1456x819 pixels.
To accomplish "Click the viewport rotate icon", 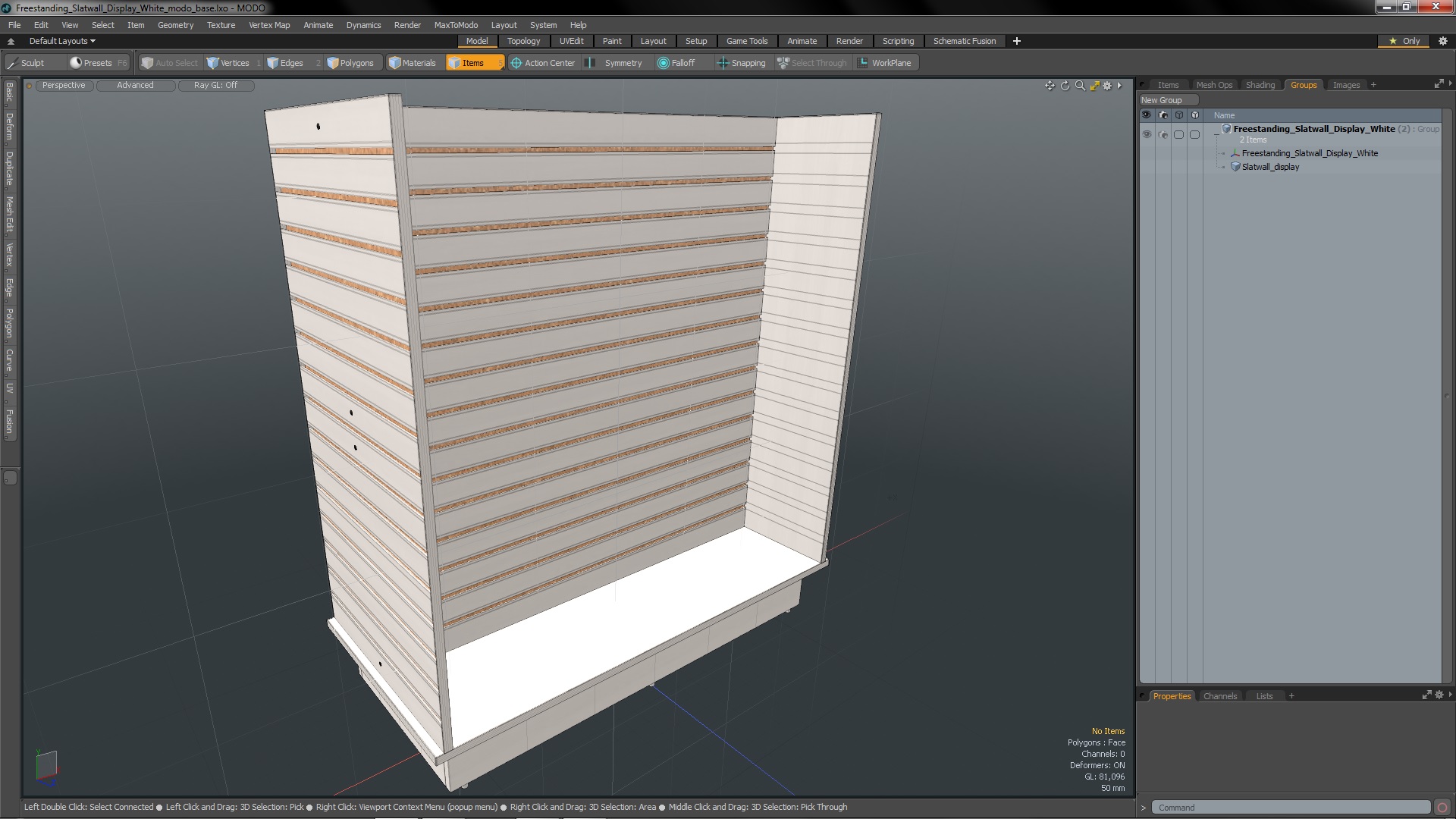I will pos(1065,86).
